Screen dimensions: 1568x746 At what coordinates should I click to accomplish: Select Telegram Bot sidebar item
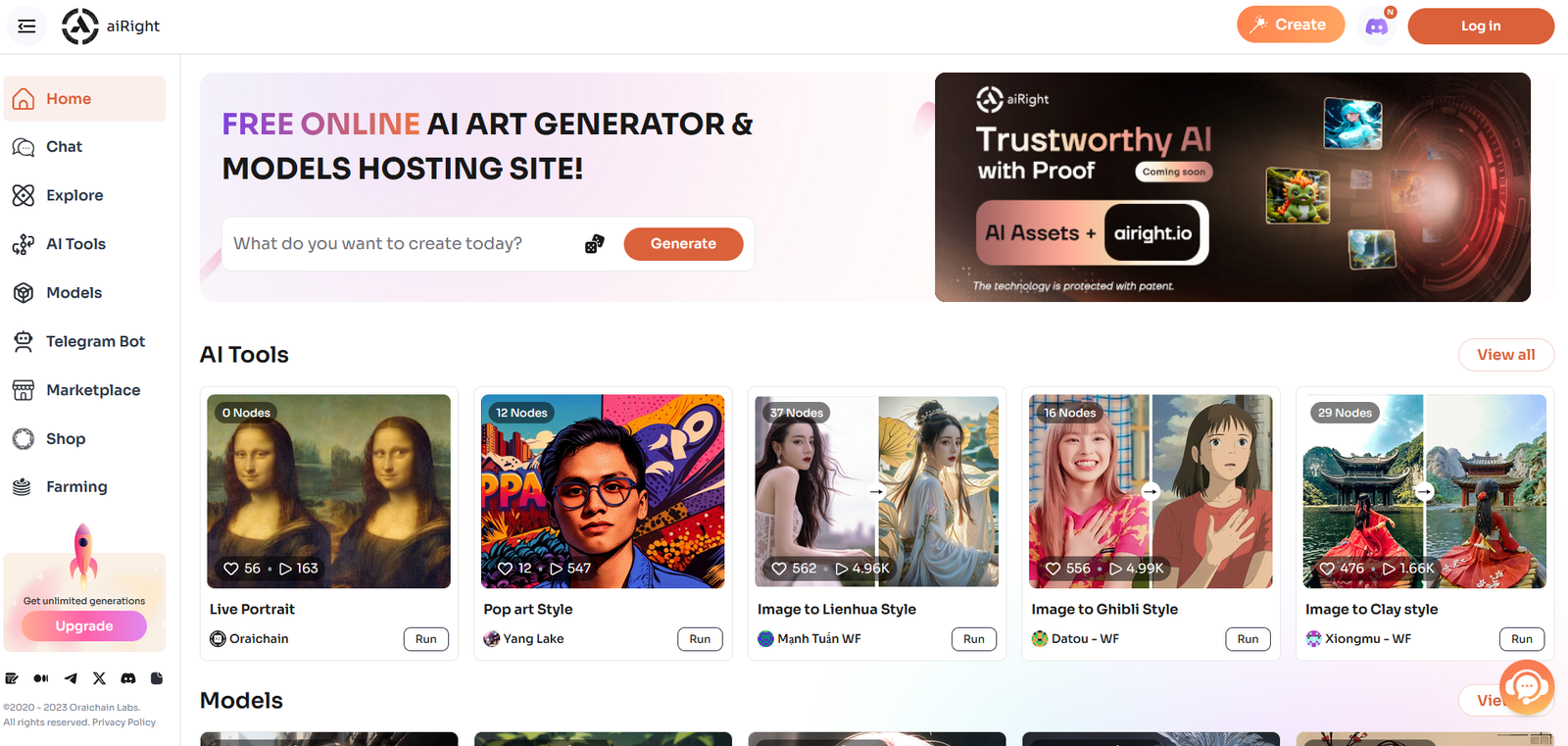pyautogui.click(x=95, y=341)
